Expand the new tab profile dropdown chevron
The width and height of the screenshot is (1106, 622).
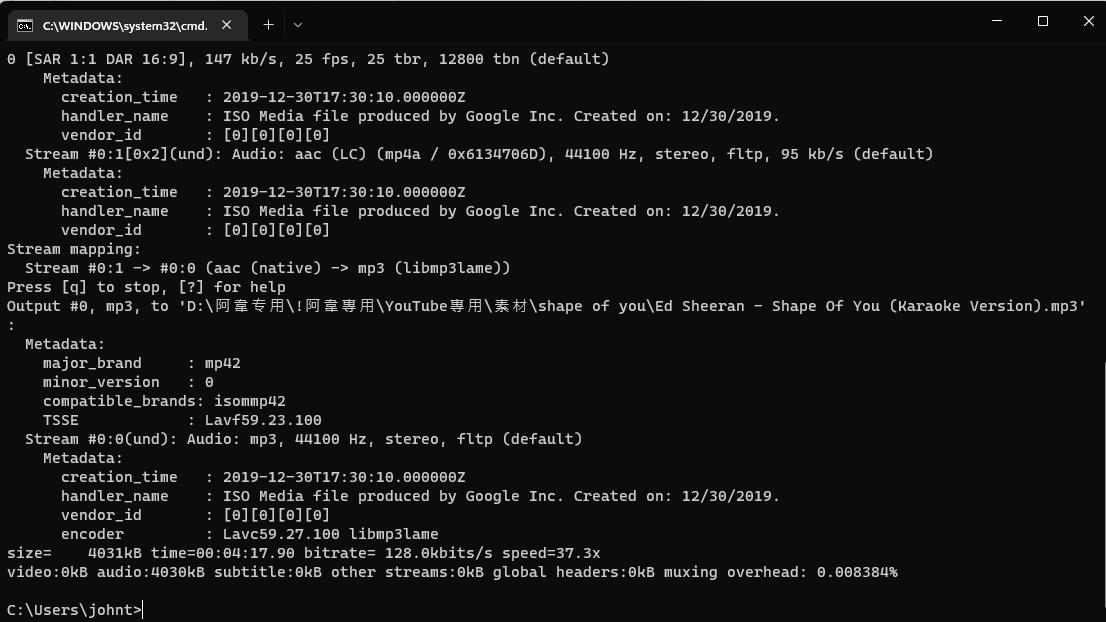[x=298, y=25]
